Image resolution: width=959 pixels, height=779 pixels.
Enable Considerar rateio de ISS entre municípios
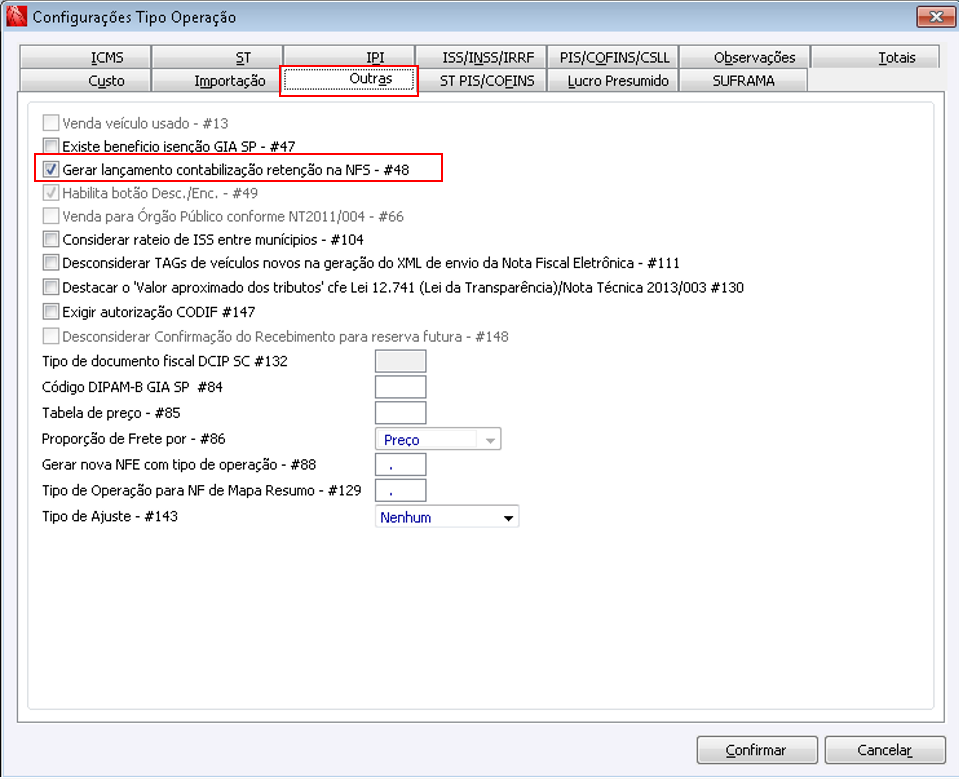[51, 239]
